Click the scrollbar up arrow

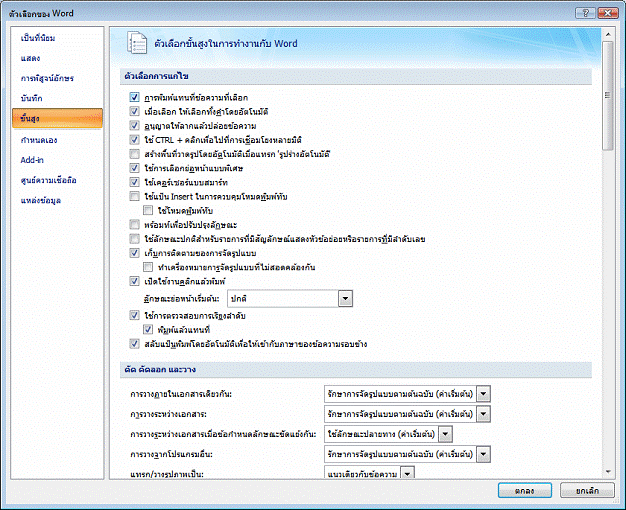[x=608, y=35]
